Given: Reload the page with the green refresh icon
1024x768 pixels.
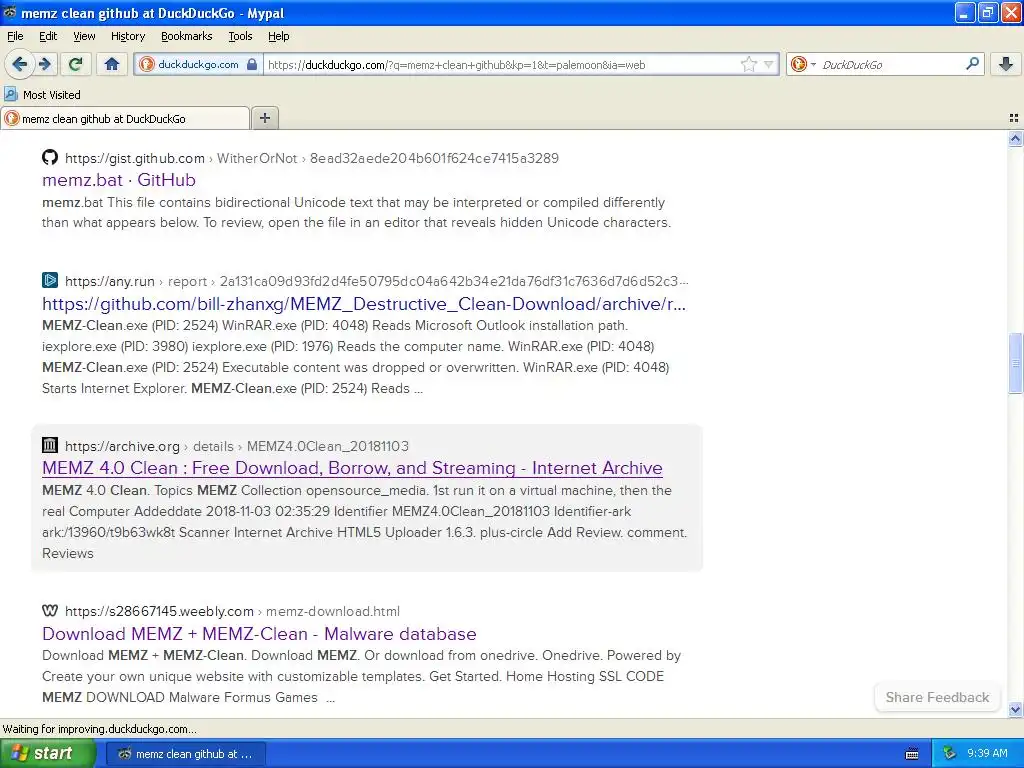Looking at the screenshot, I should coord(75,64).
